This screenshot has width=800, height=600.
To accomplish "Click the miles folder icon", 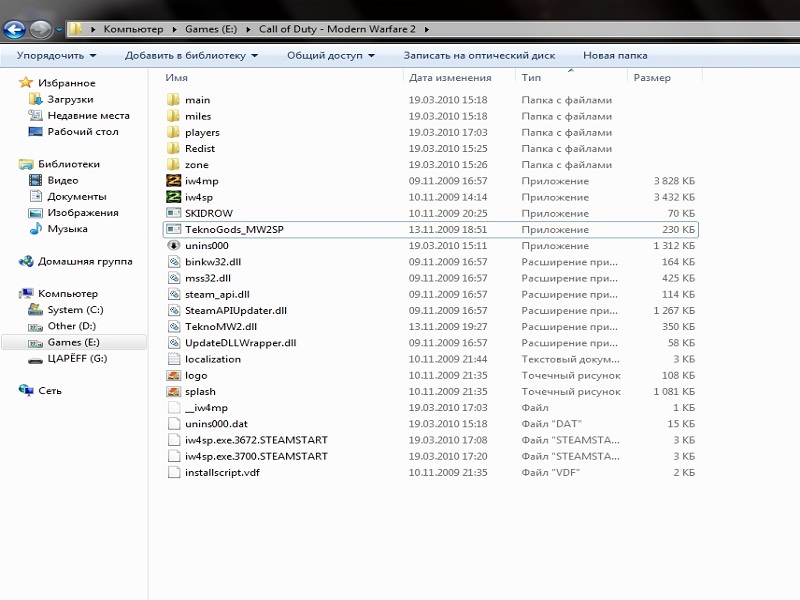I will pos(173,116).
